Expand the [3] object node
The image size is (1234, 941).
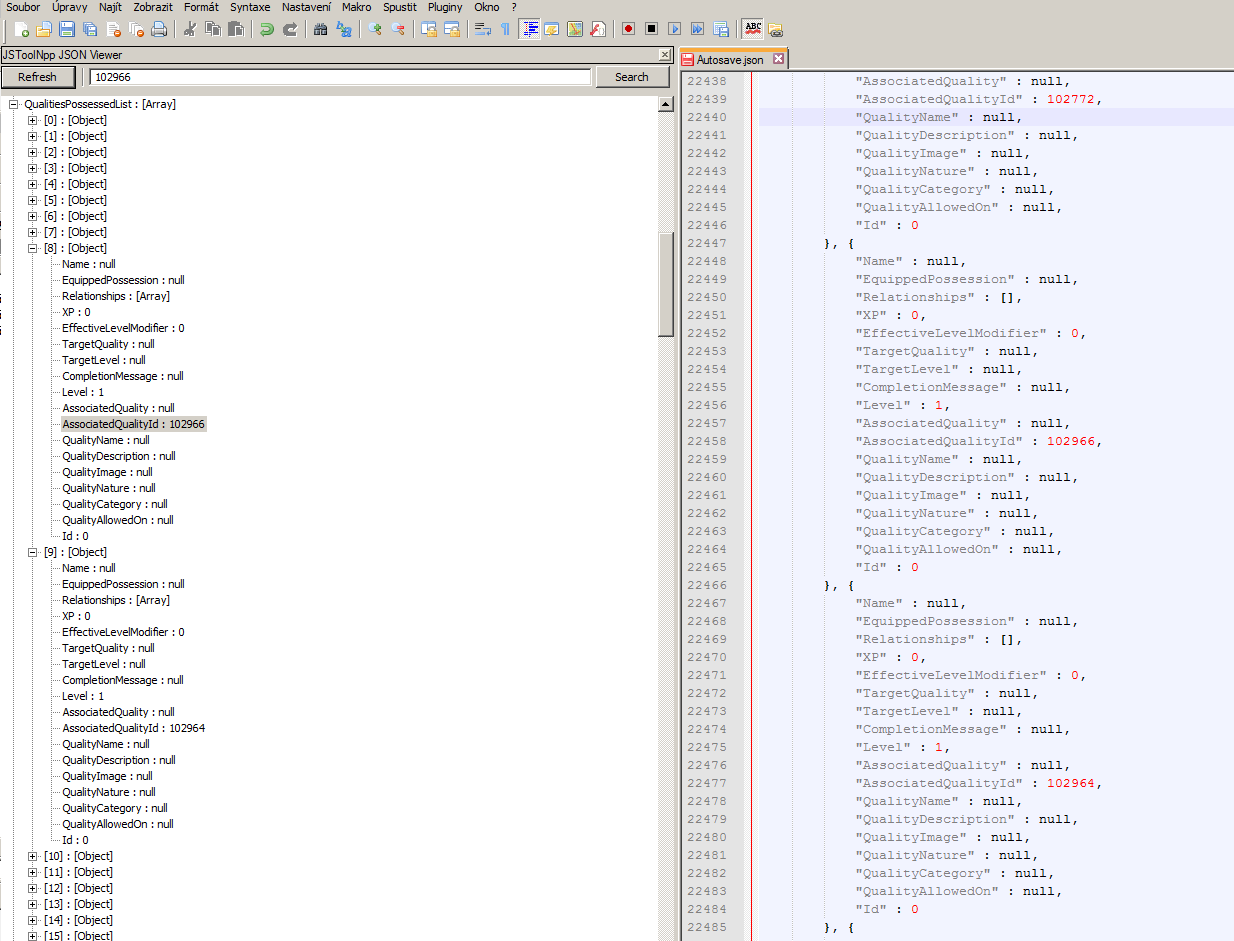[x=33, y=168]
